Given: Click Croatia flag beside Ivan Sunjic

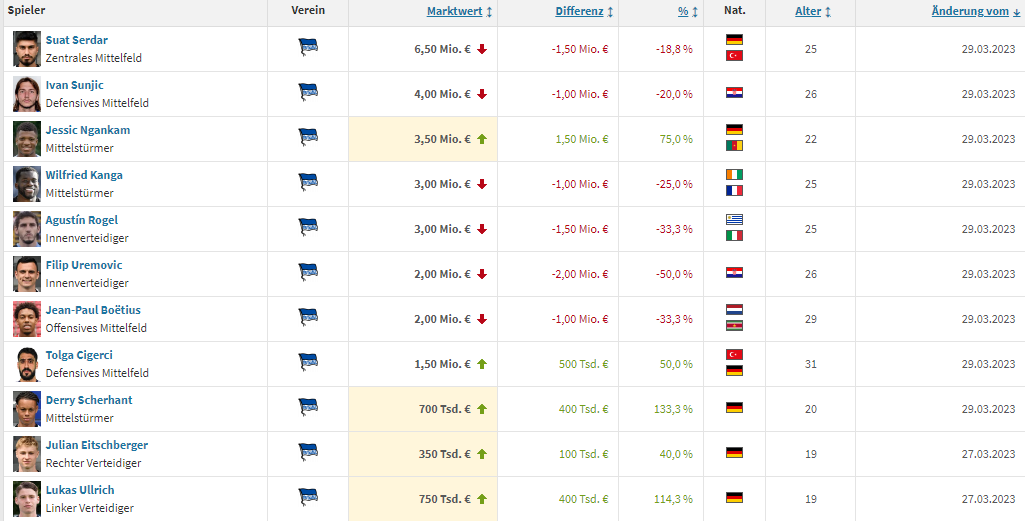Looking at the screenshot, I should (x=734, y=93).
